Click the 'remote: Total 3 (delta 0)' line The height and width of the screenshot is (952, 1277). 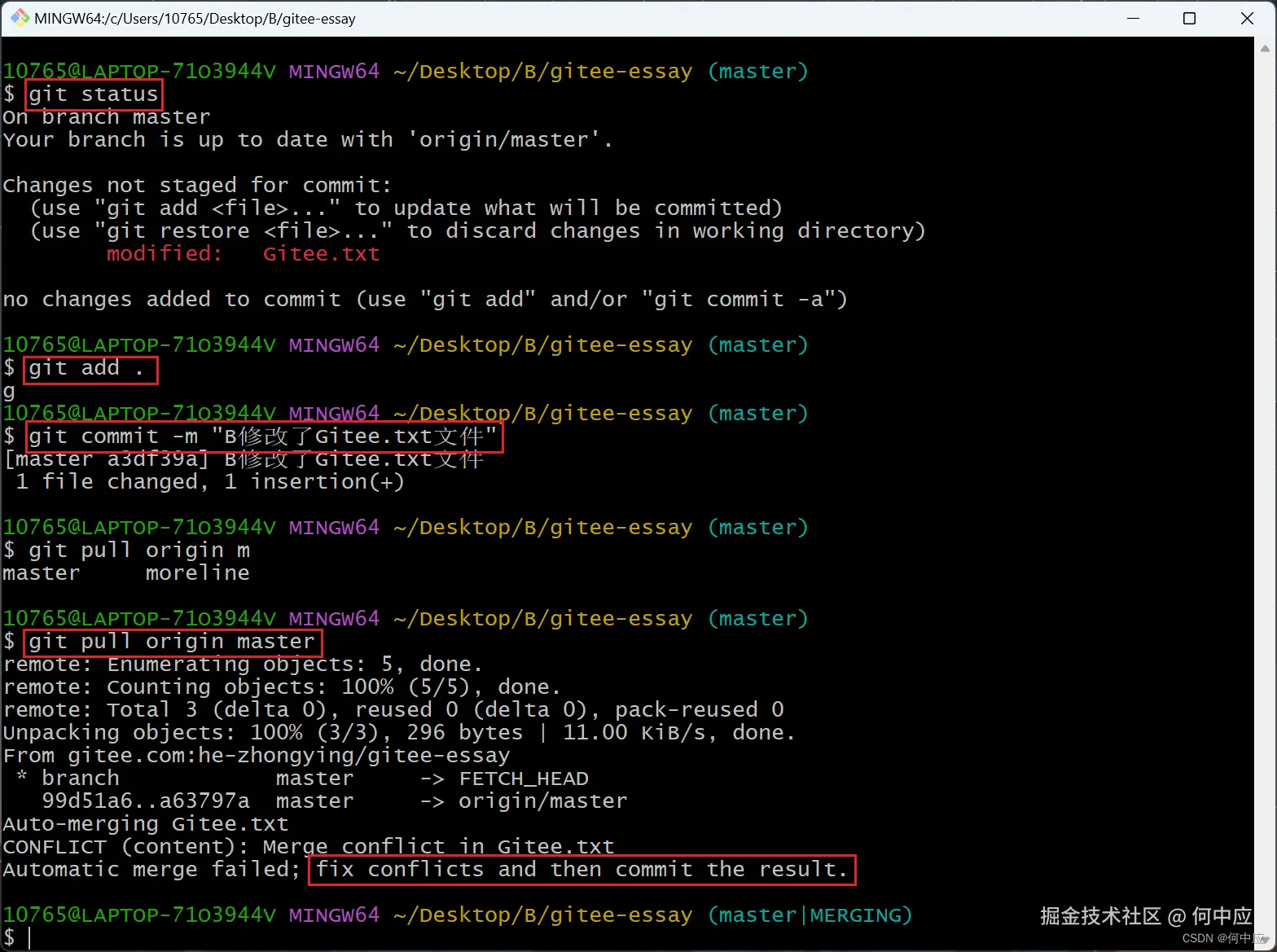[393, 710]
